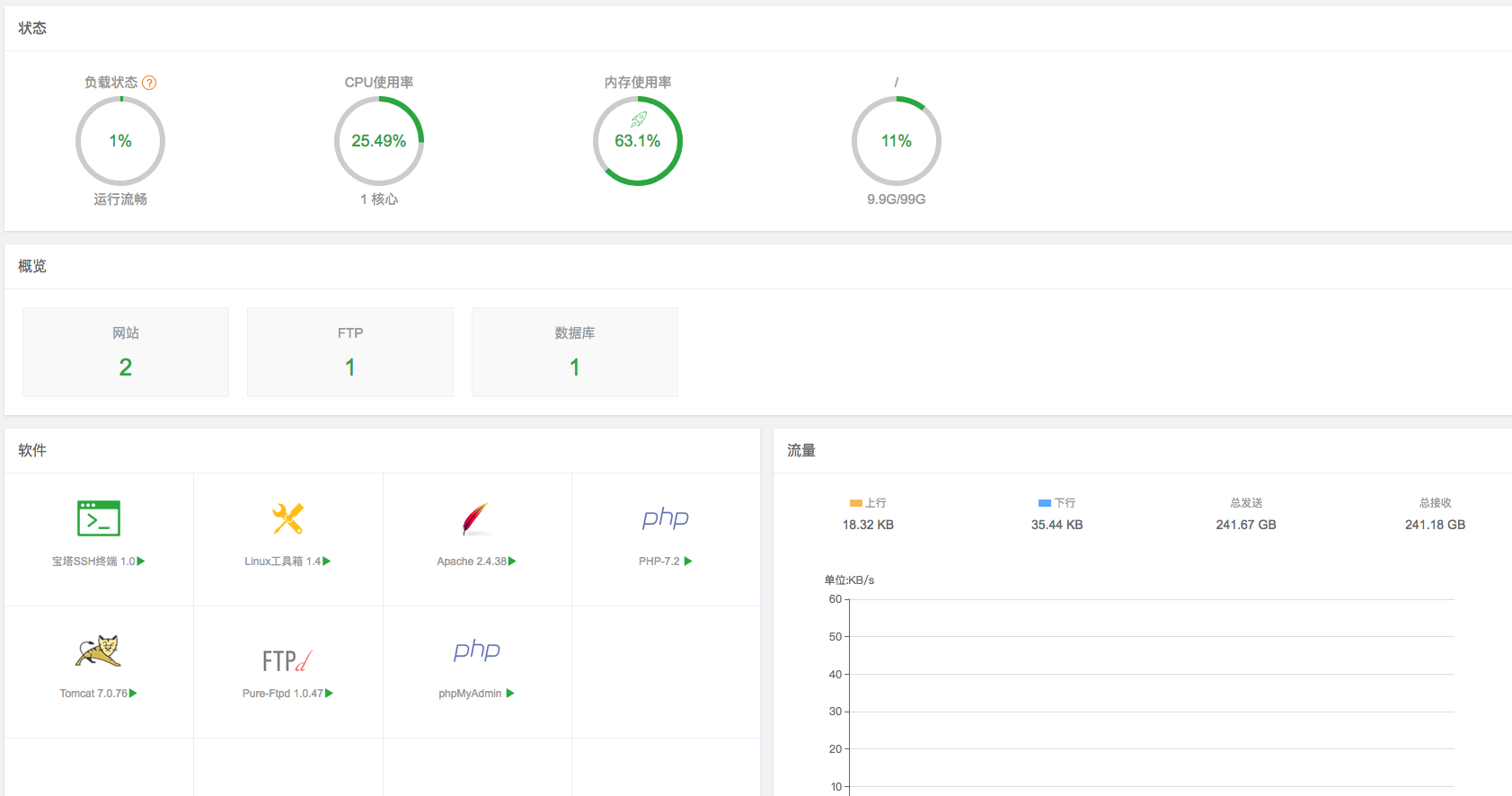
Task: Open the Pure-Ftpd FTPd logo icon
Action: pyautogui.click(x=287, y=660)
